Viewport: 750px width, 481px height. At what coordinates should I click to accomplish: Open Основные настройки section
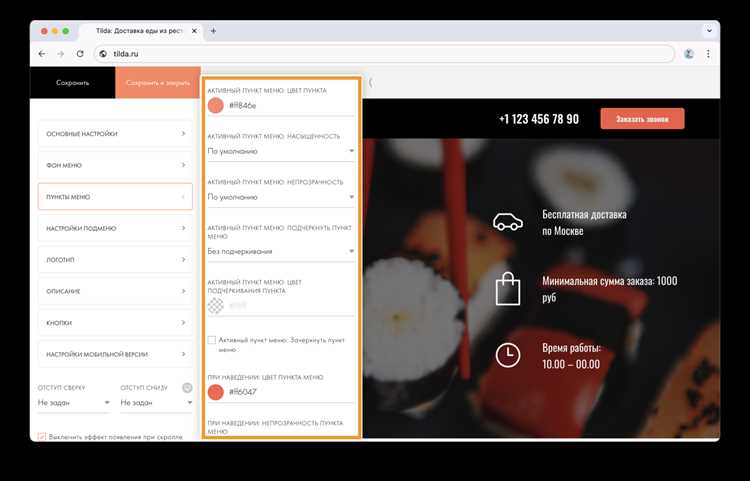click(115, 134)
